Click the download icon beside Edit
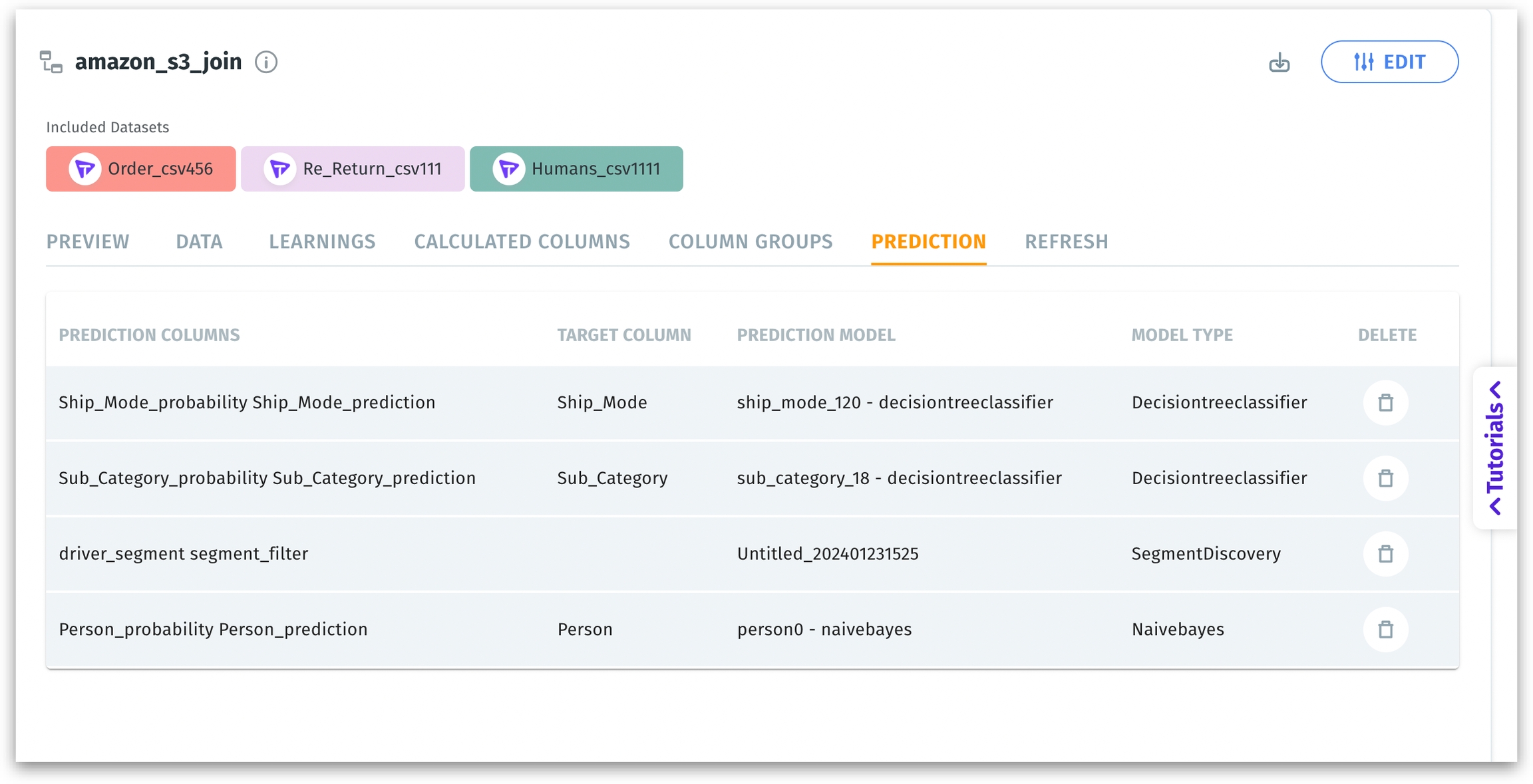This screenshot has height=784, width=1533. tap(1279, 63)
